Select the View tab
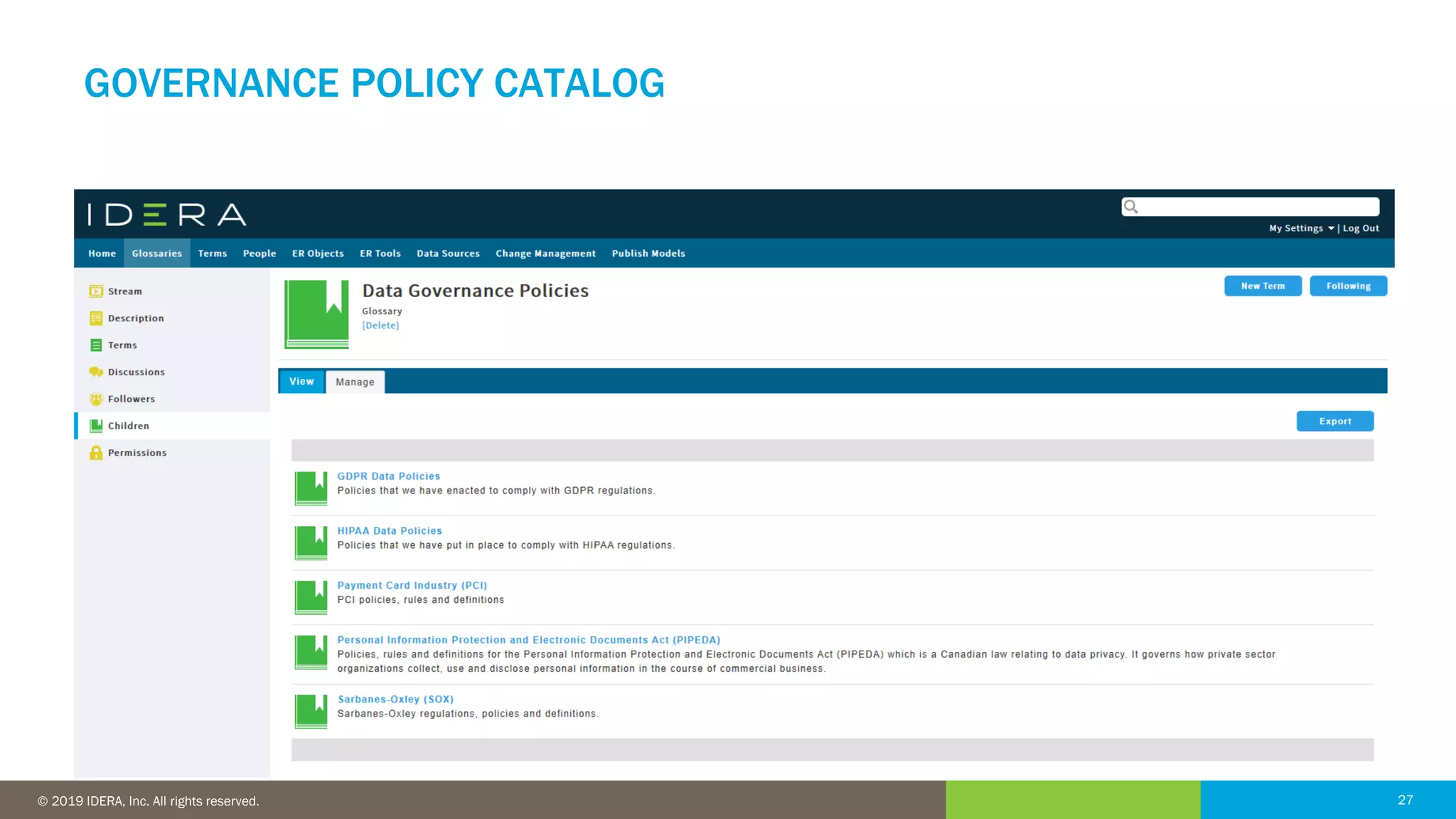1456x819 pixels. (301, 382)
